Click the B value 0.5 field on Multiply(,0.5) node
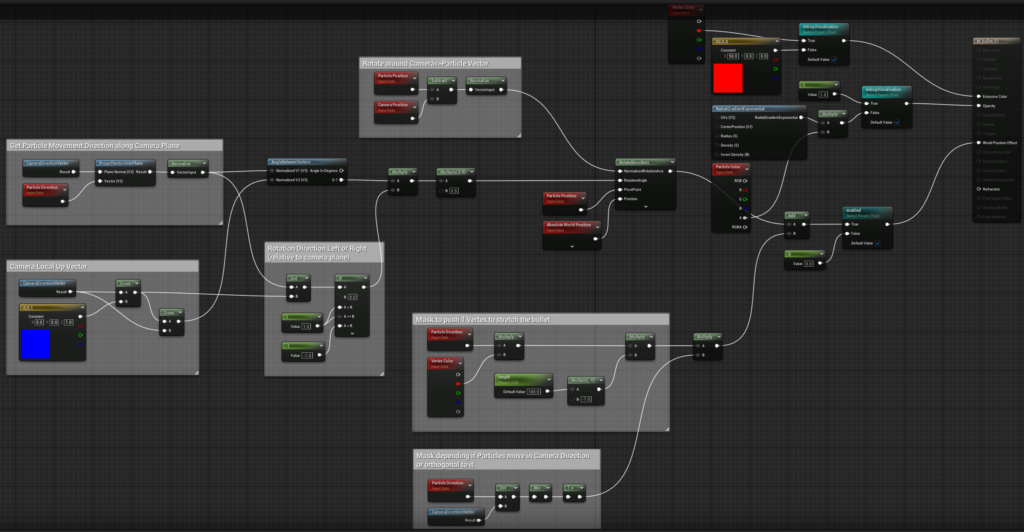This screenshot has height=532, width=1024. tap(454, 191)
